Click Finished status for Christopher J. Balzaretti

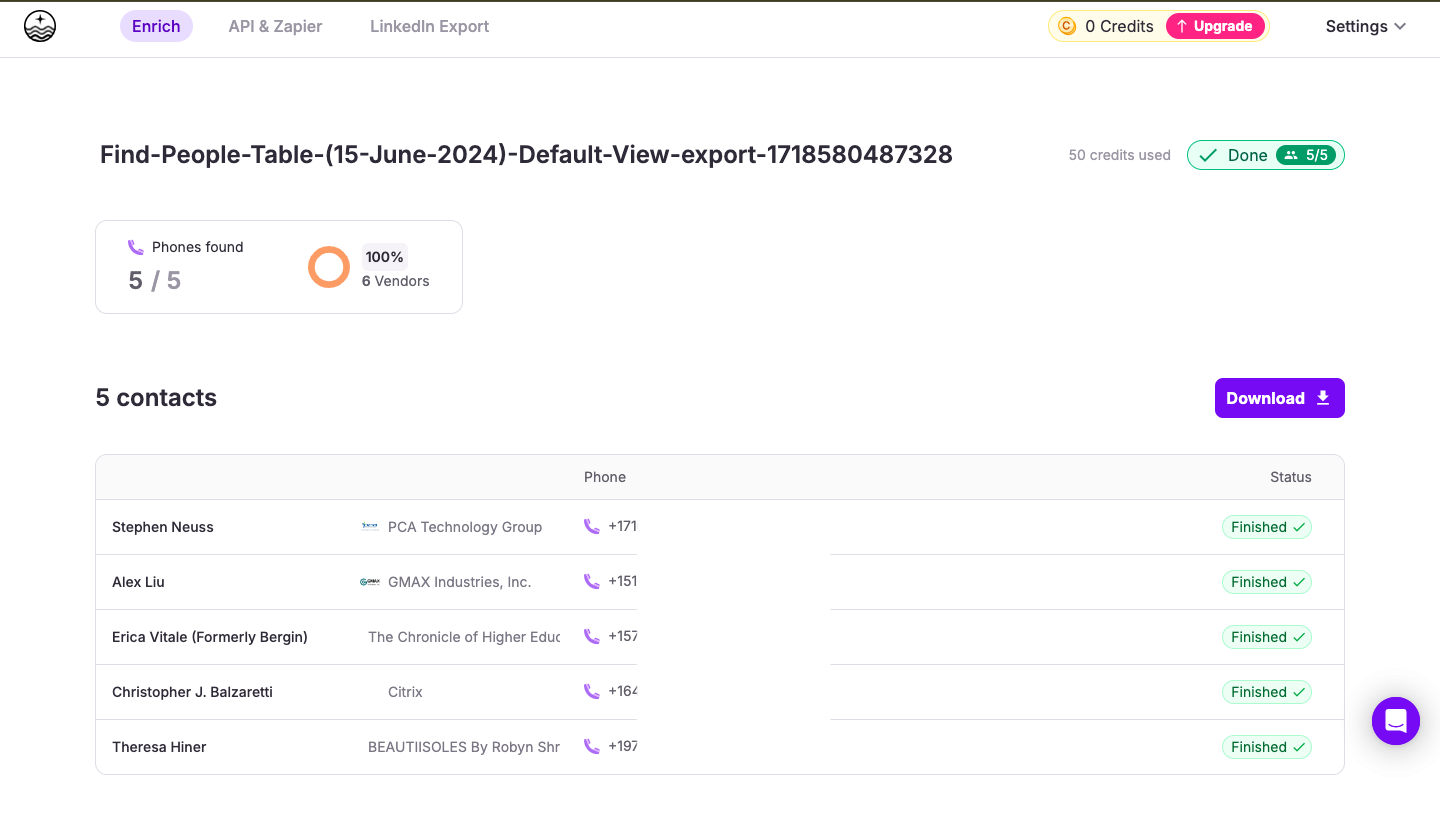[1266, 692]
